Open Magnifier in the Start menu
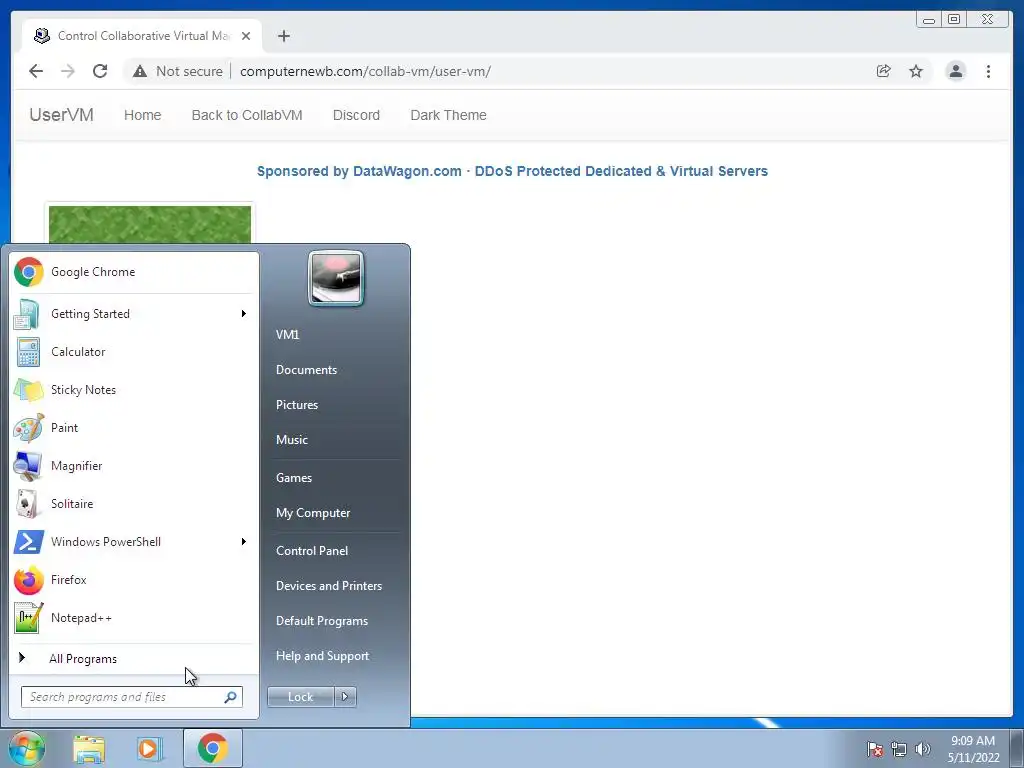 [x=133, y=466]
